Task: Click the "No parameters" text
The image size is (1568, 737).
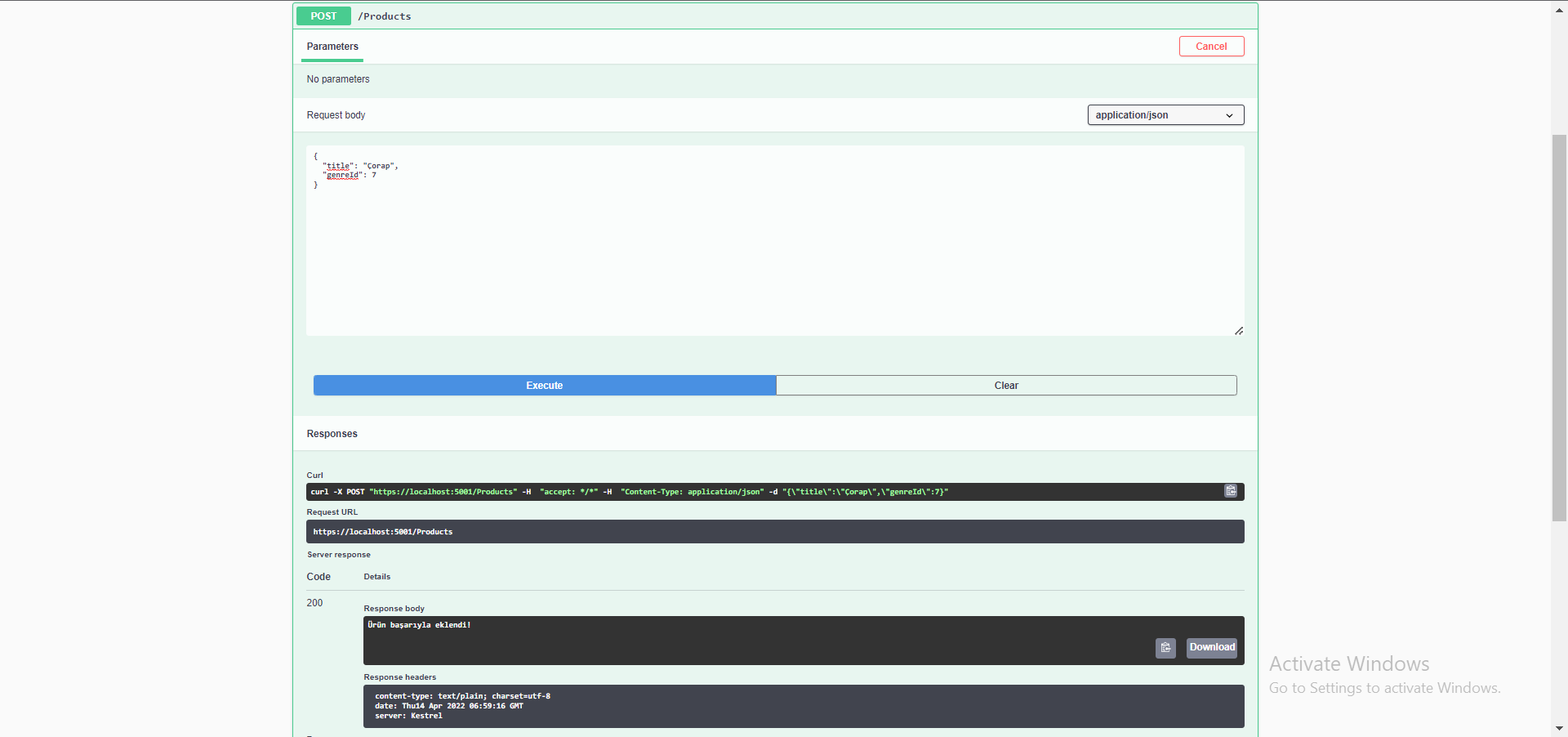Action: tap(338, 79)
